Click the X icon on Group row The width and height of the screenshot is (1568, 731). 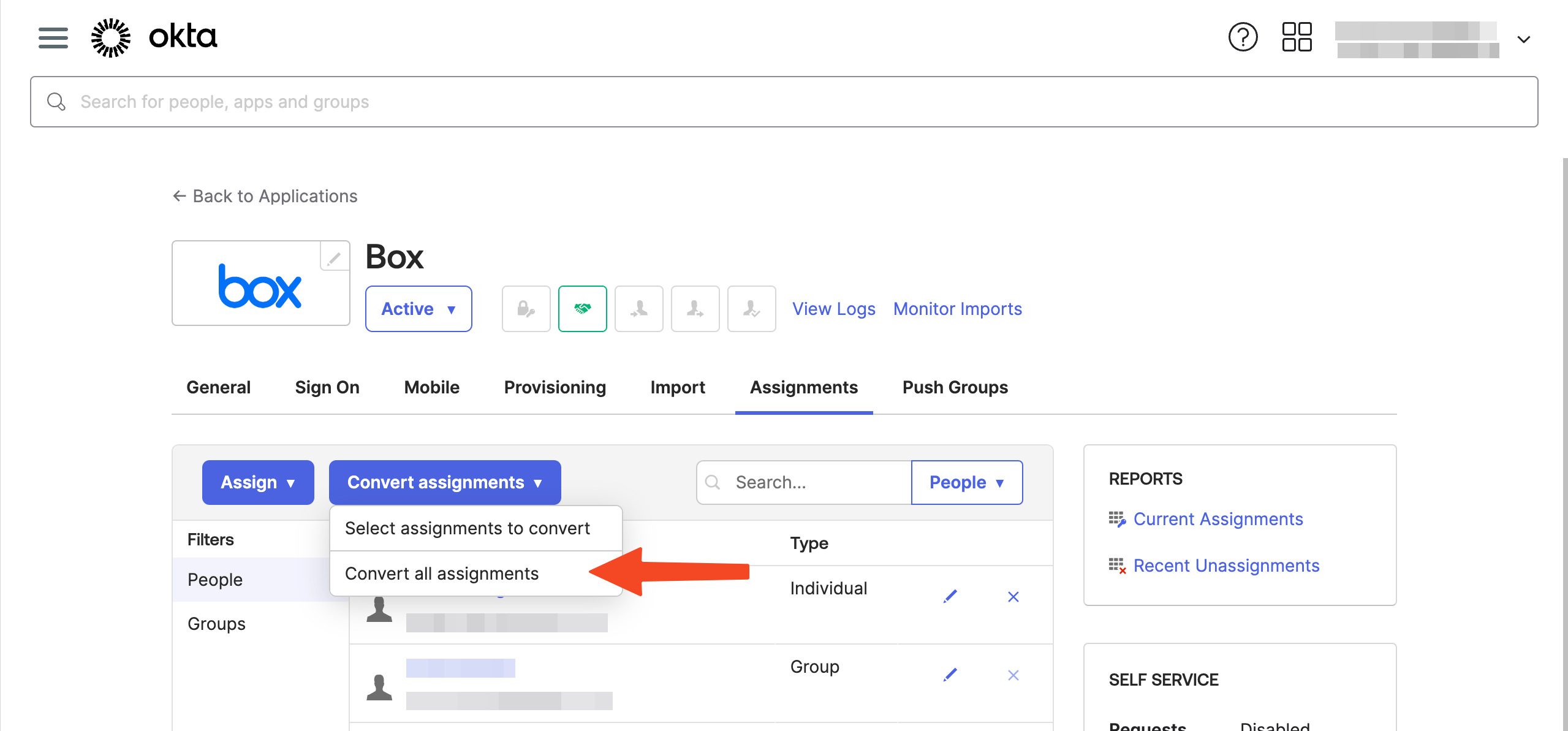click(x=1013, y=675)
